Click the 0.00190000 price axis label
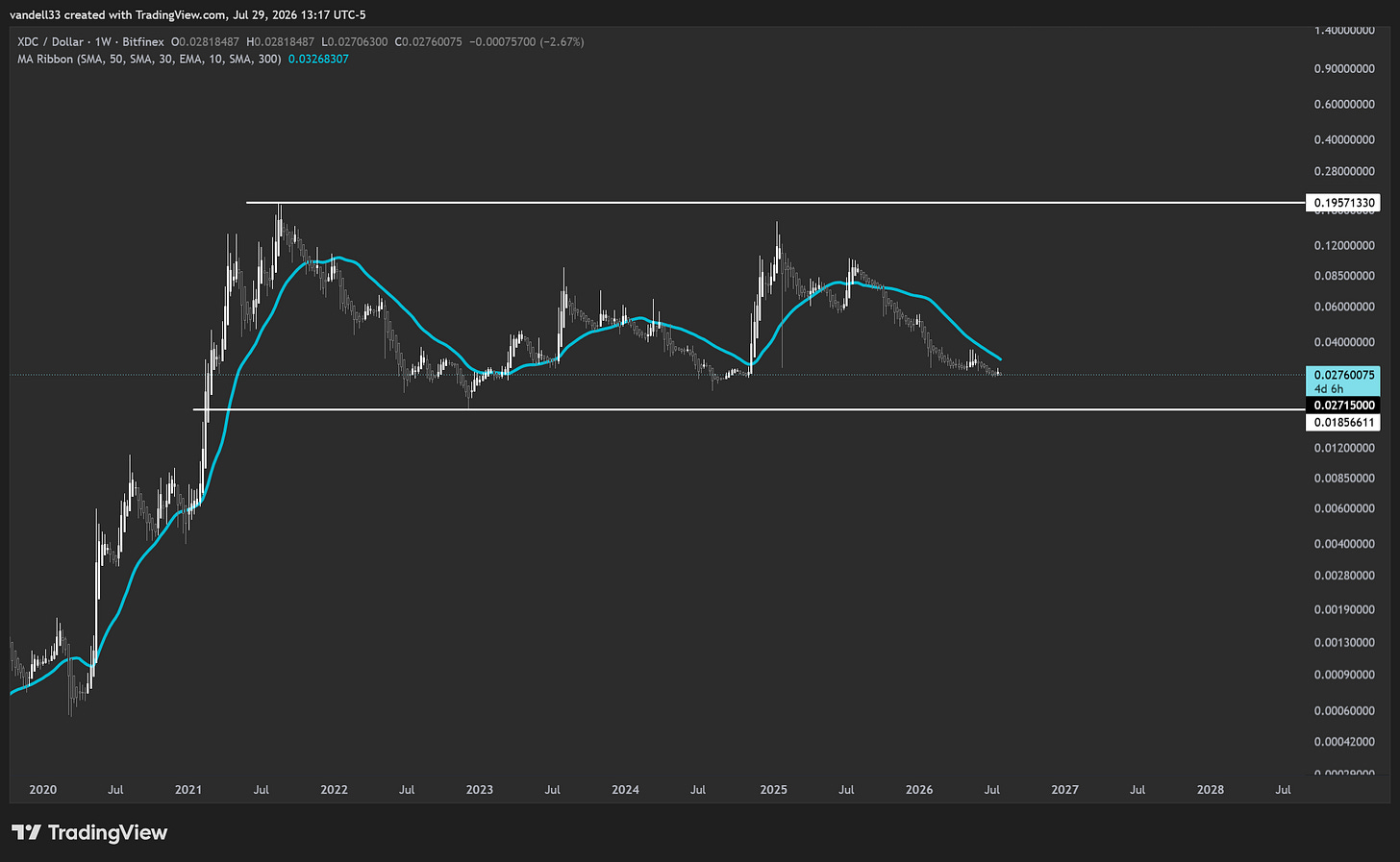The height and width of the screenshot is (862, 1400). 1344,610
